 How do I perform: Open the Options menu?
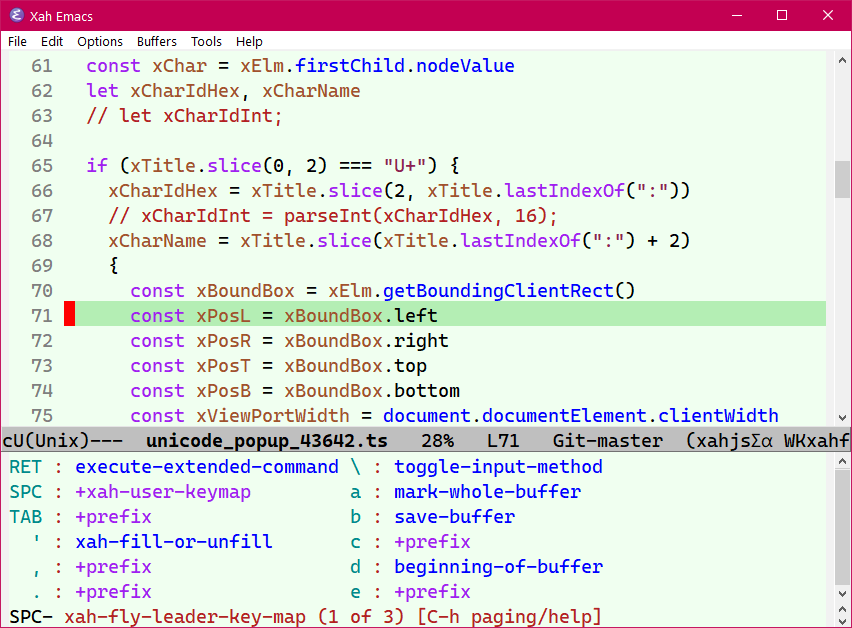click(x=100, y=41)
